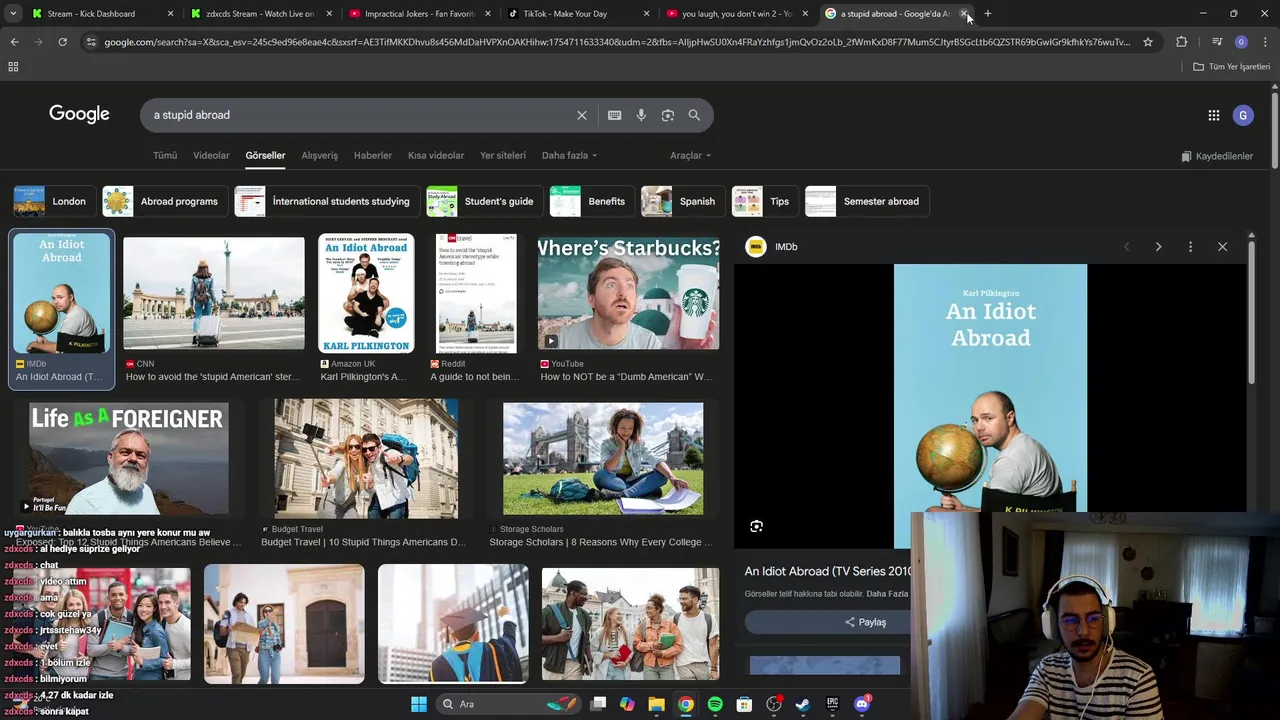Clear the Google search box text
The width and height of the screenshot is (1280, 720).
coord(581,115)
